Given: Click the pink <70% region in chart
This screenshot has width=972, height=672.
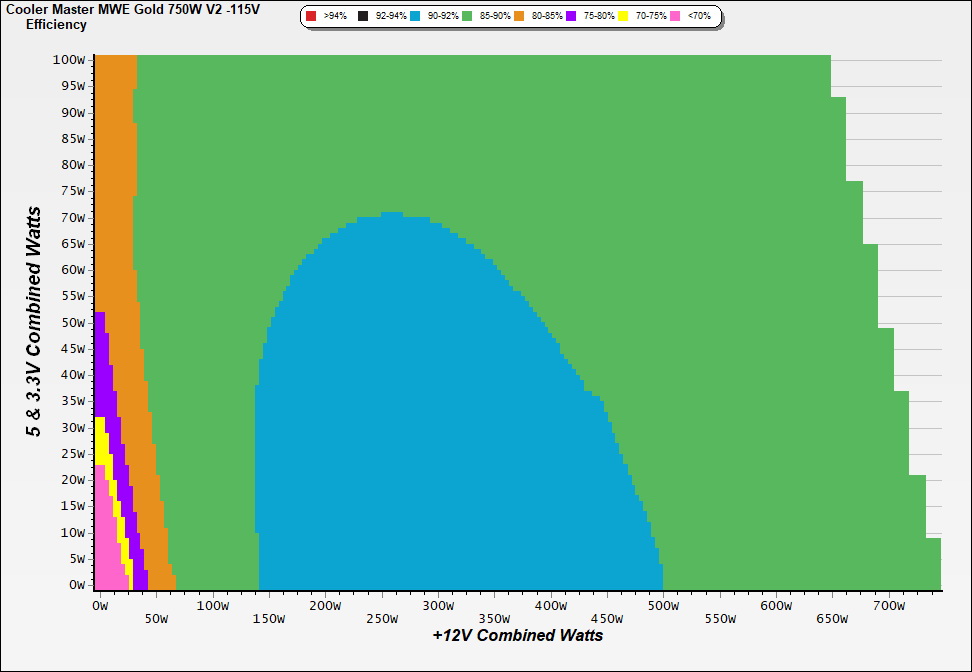Looking at the screenshot, I should [106, 540].
